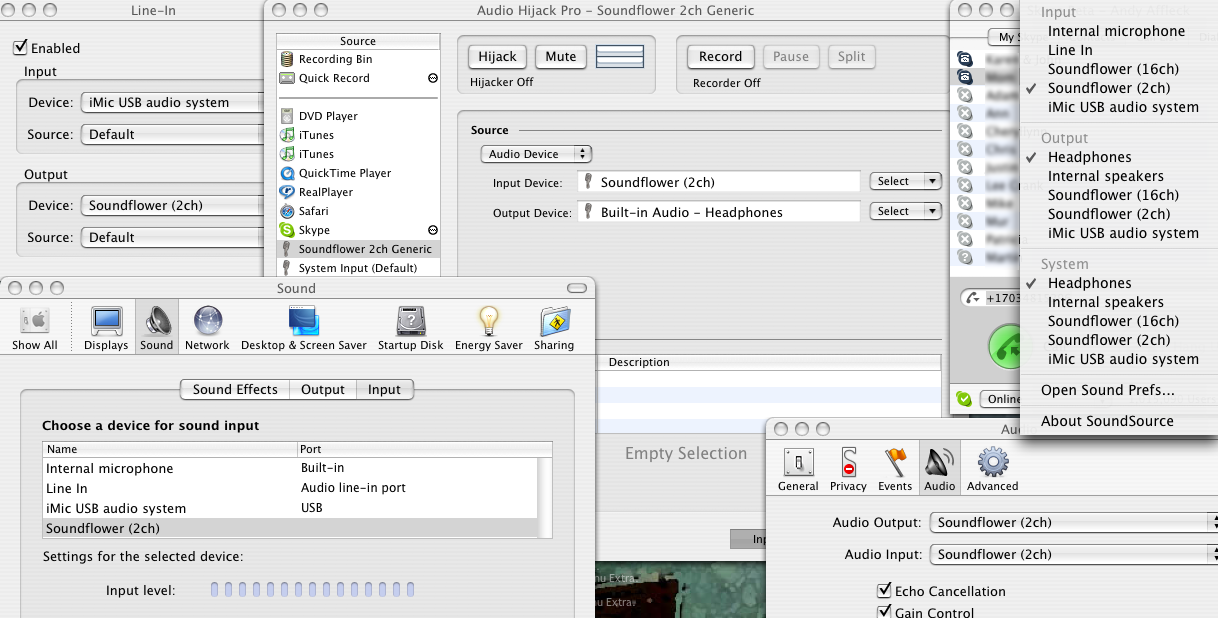Select the Input tab in Sound preferences
The height and width of the screenshot is (618, 1218).
tap(384, 390)
